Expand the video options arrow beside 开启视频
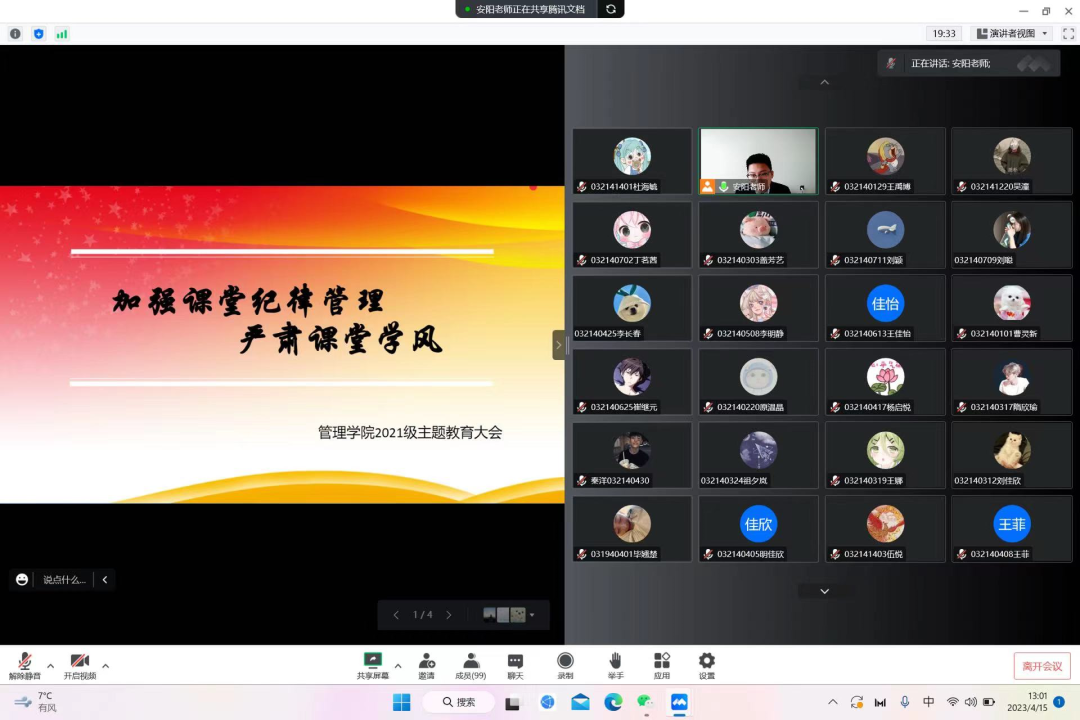1080x720 pixels. (x=105, y=666)
